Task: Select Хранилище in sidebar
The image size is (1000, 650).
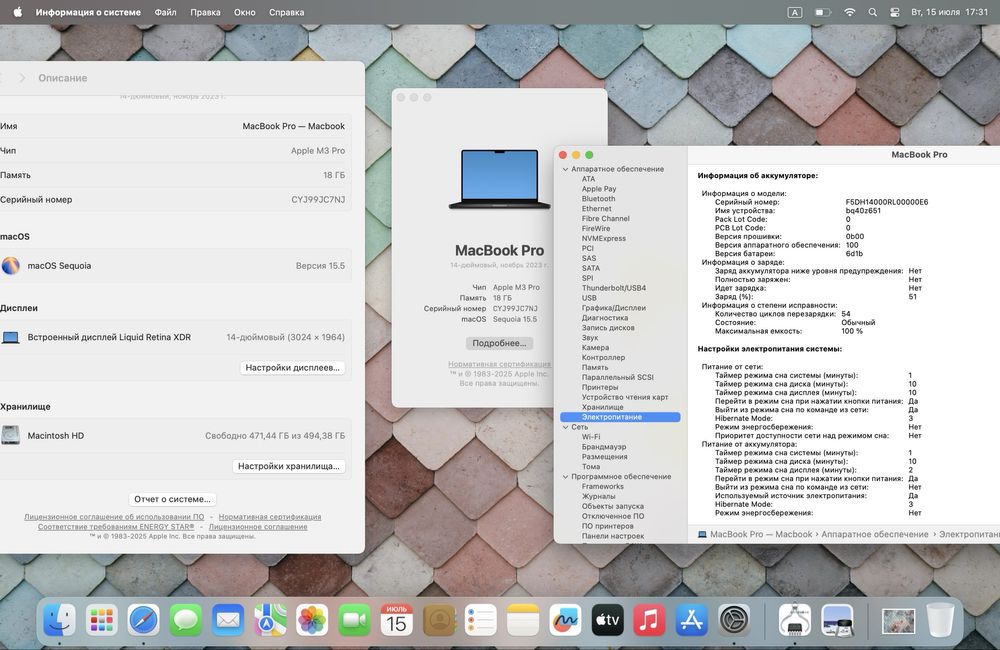Action: tap(603, 407)
